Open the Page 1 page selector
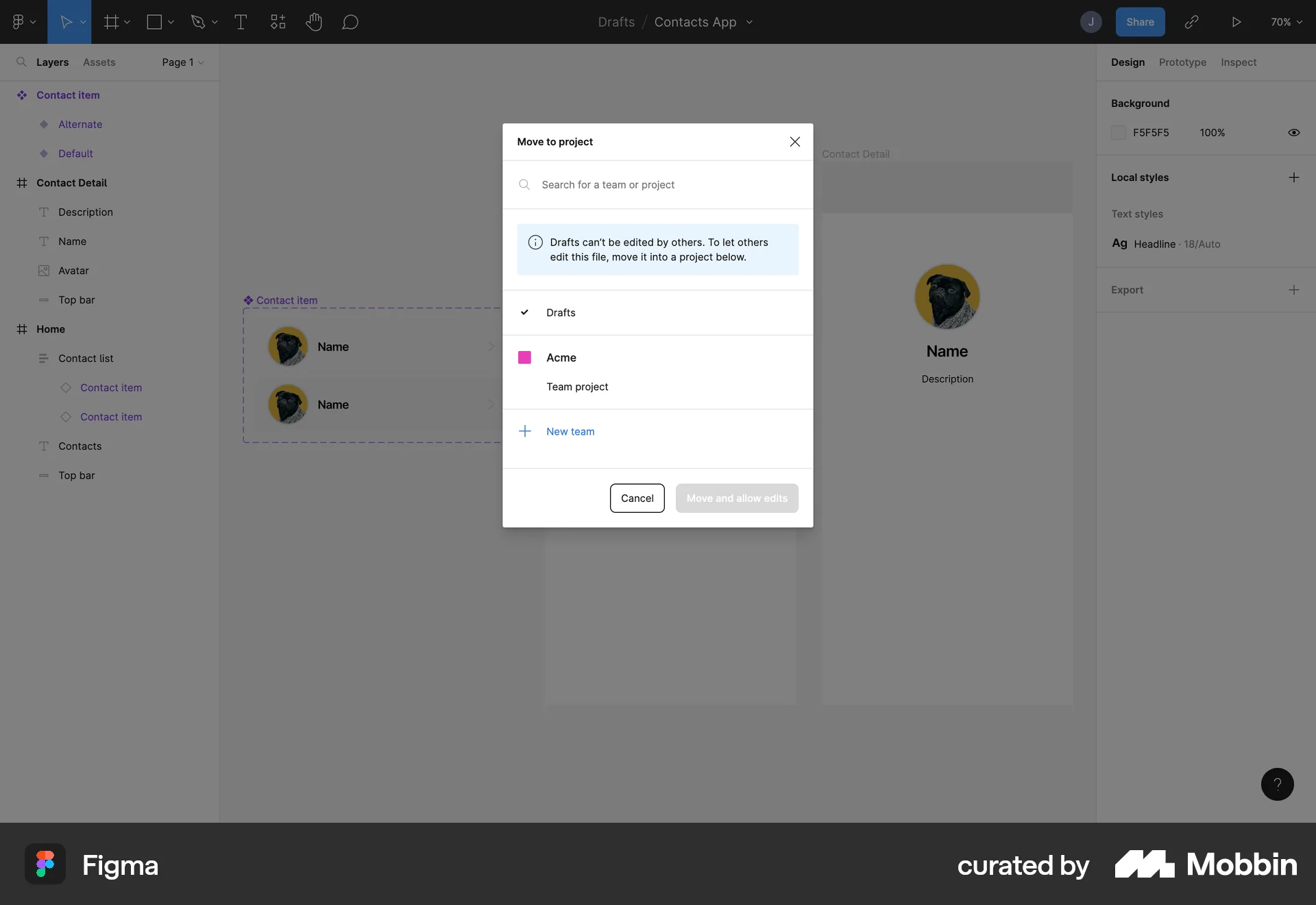This screenshot has height=905, width=1316. [180, 62]
